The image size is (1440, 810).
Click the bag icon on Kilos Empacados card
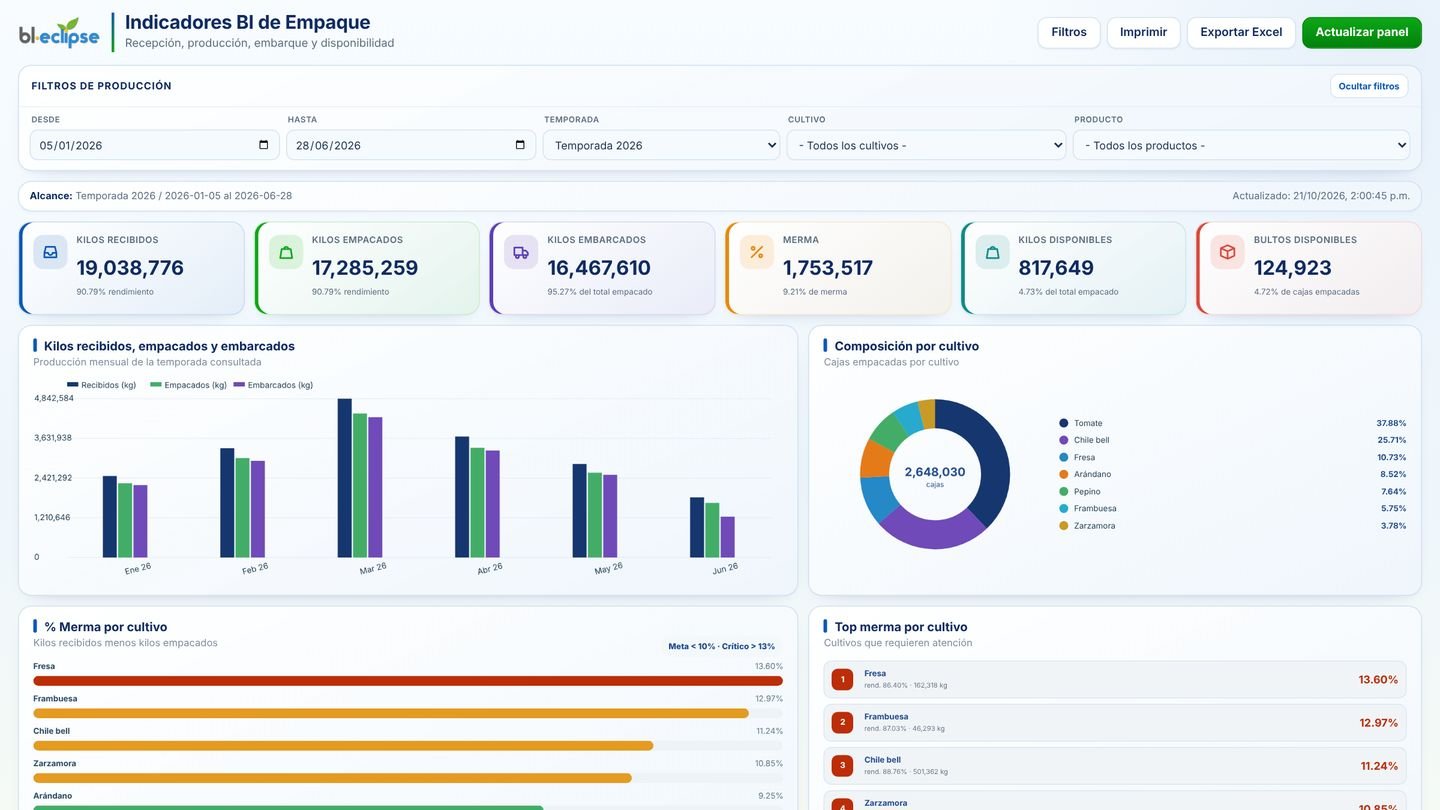pyautogui.click(x=286, y=252)
